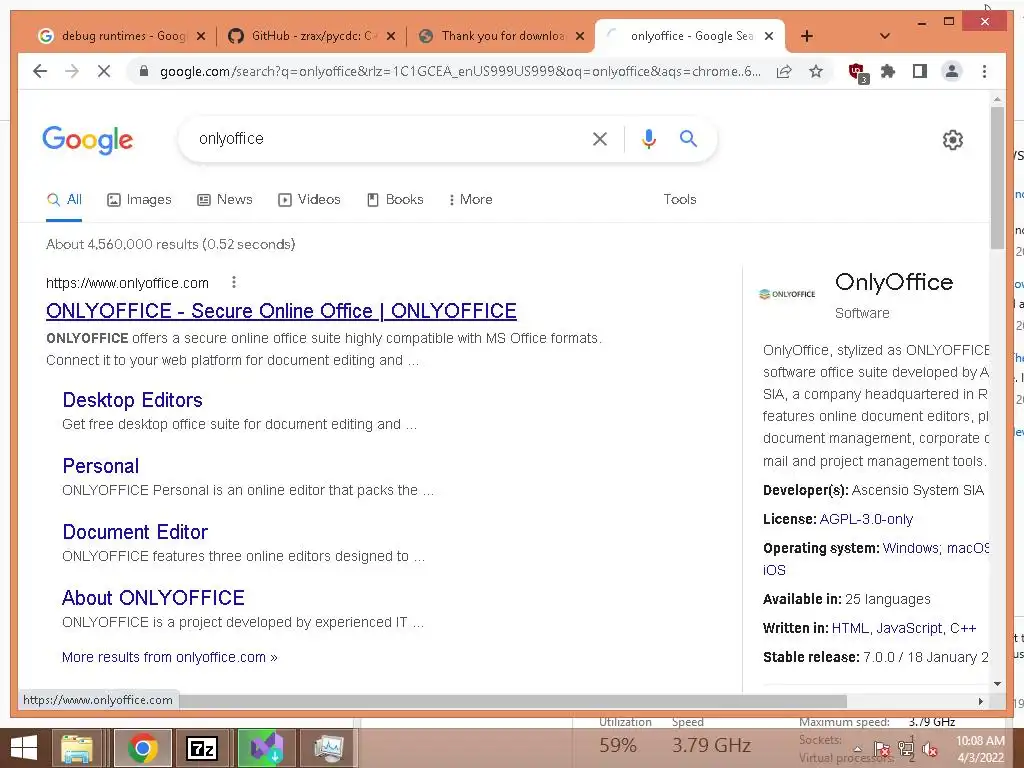Image resolution: width=1024 pixels, height=768 pixels.
Task: Open the Windows Start menu
Action: coord(24,748)
